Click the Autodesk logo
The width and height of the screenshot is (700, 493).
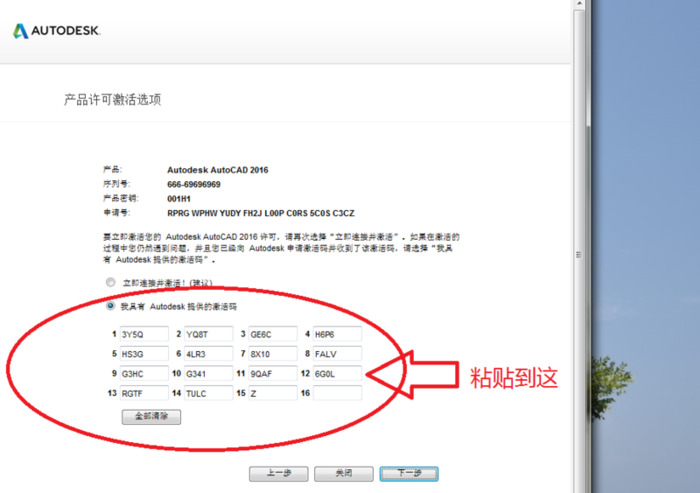[57, 31]
